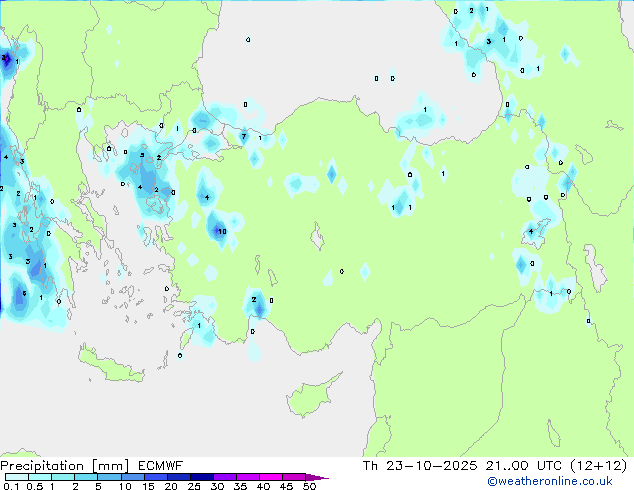Pick the magenta 45–50 mm legend swatch
Viewport: 634px width, 490px height.
coord(296,478)
